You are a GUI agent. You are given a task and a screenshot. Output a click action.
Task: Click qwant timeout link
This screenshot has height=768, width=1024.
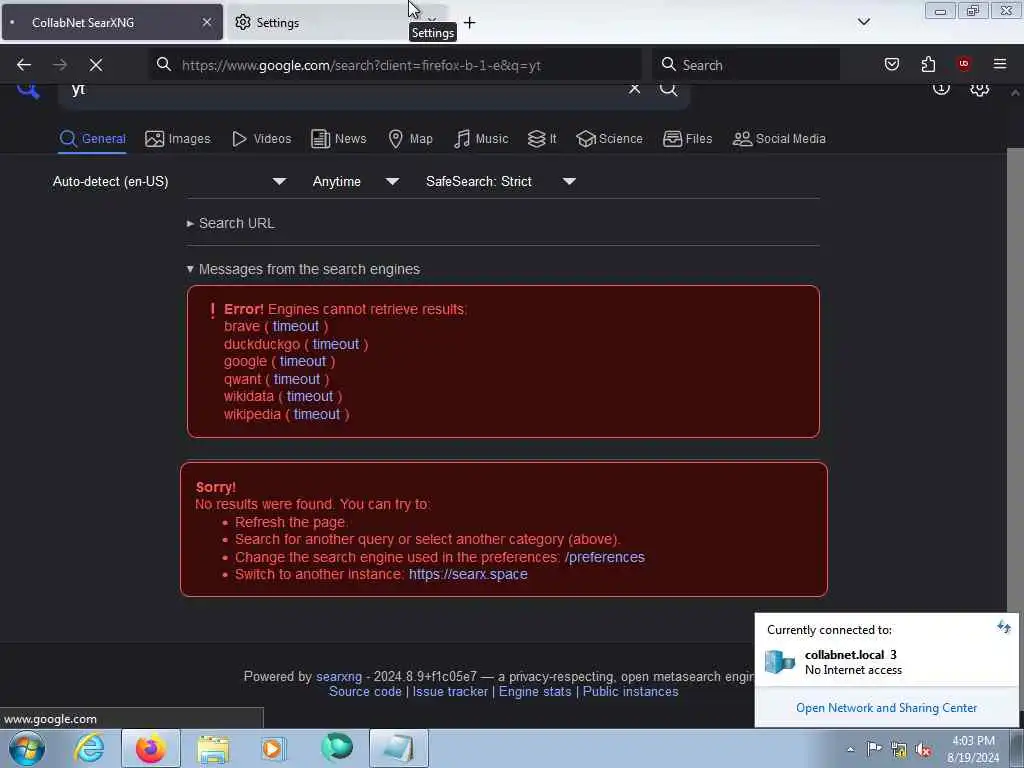tap(296, 379)
